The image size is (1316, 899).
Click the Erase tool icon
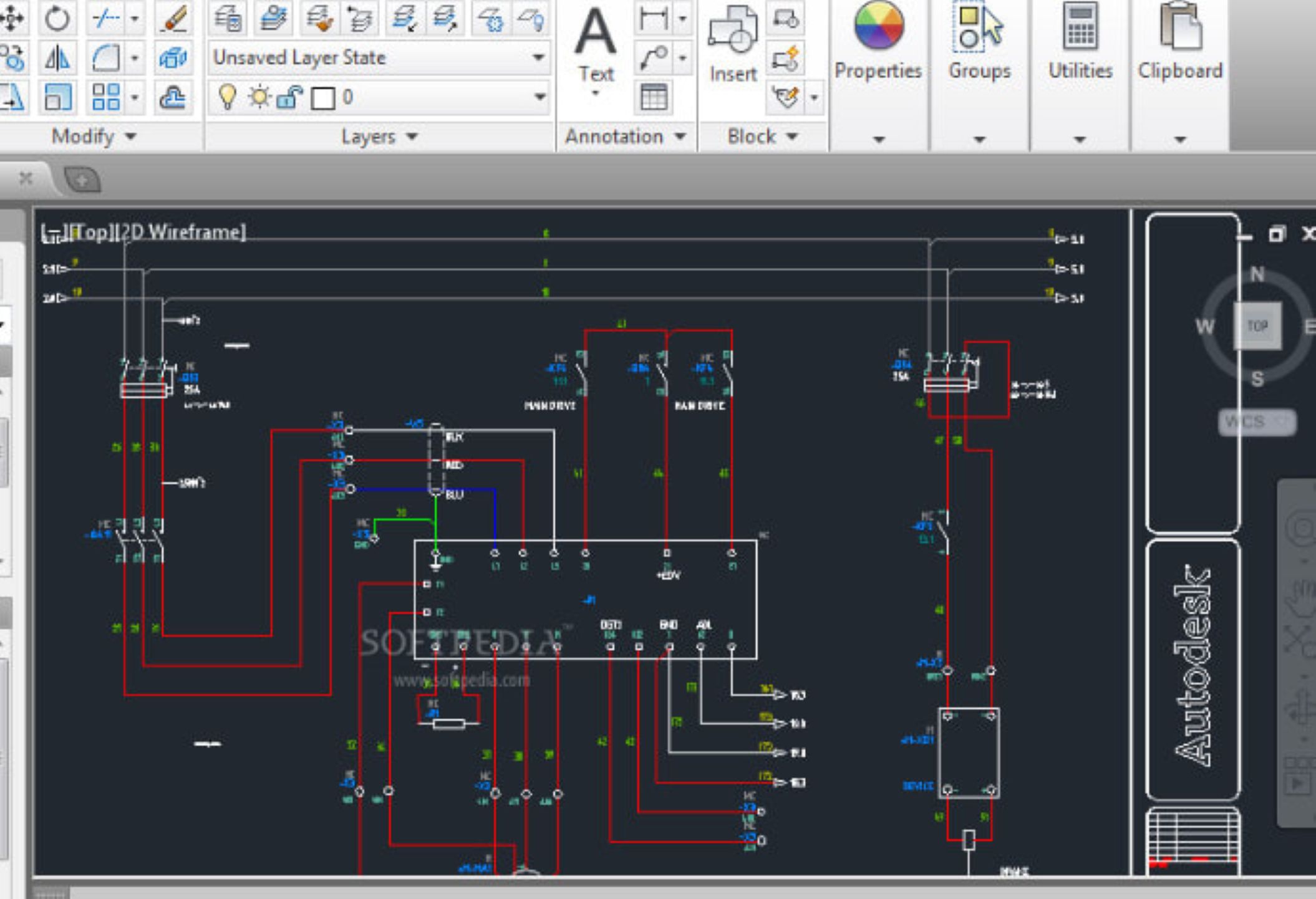173,19
